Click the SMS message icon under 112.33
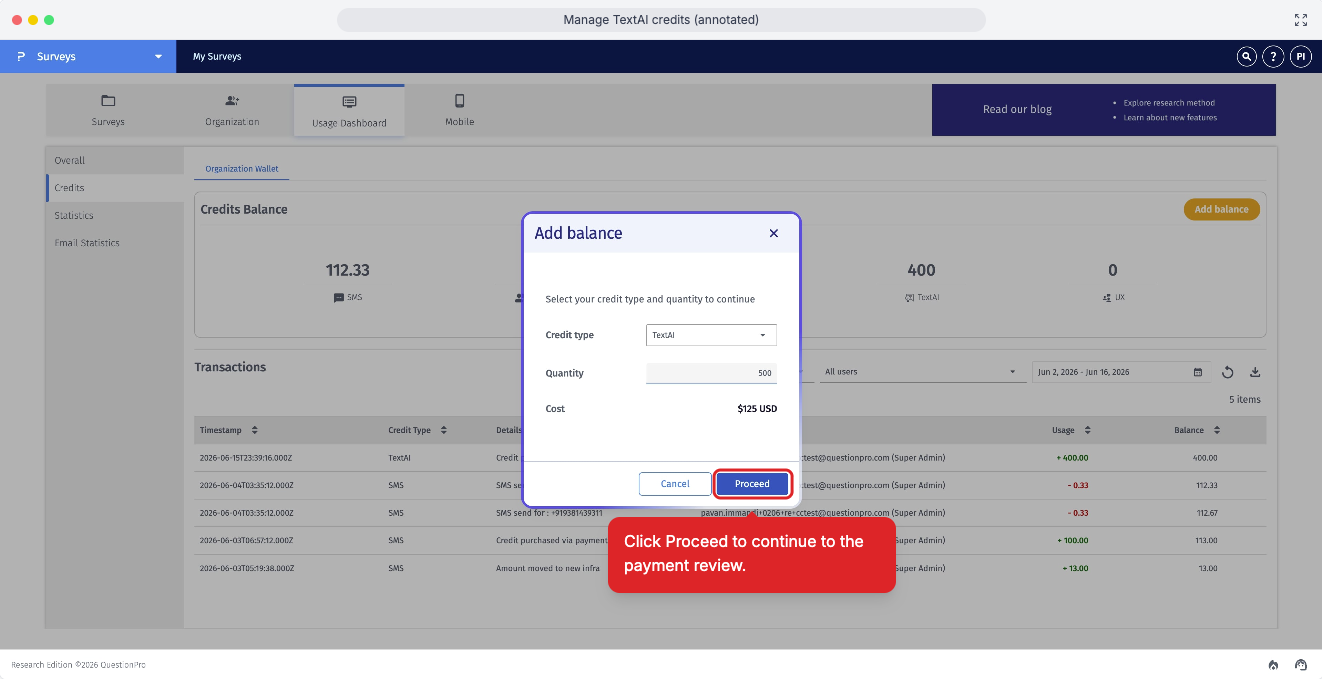 (339, 298)
